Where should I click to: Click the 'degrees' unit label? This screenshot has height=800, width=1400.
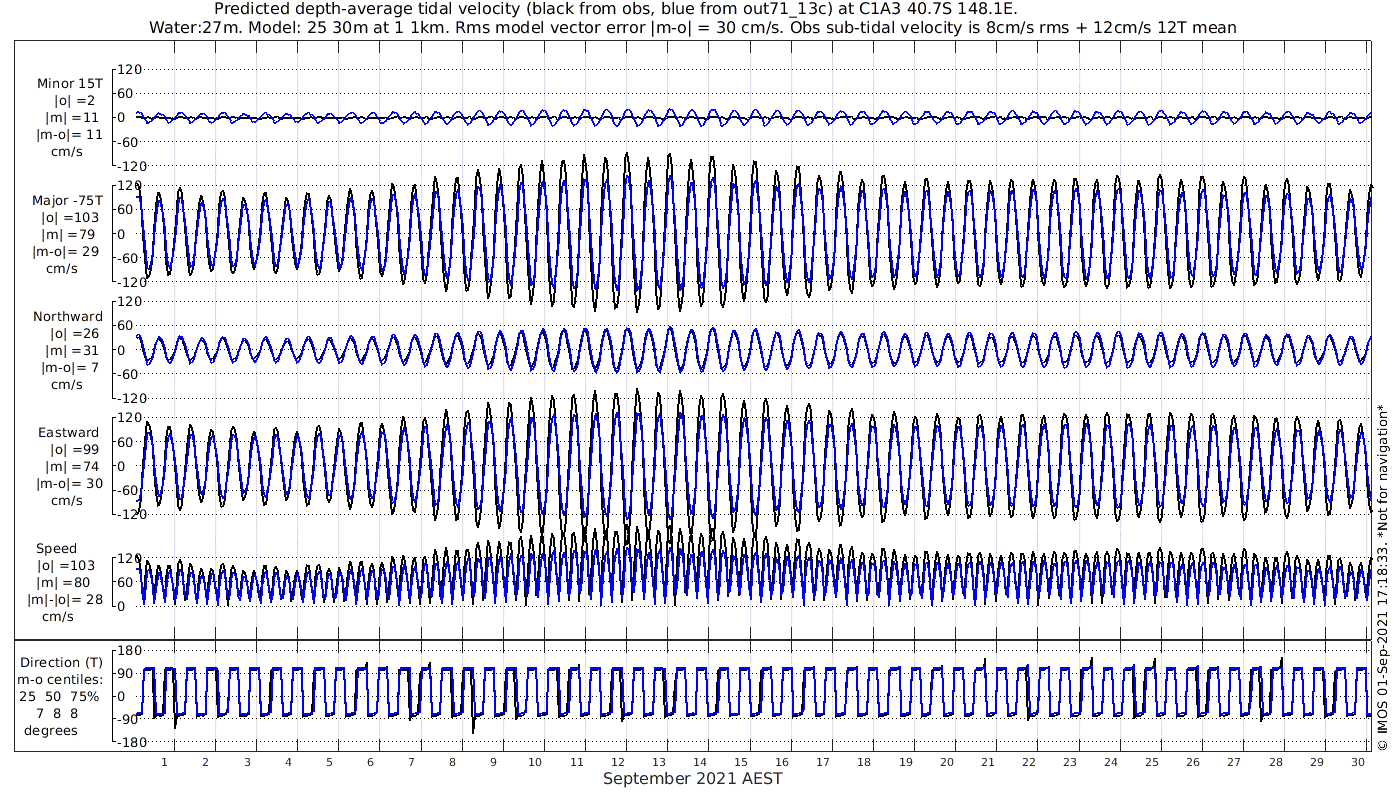pyautogui.click(x=52, y=731)
